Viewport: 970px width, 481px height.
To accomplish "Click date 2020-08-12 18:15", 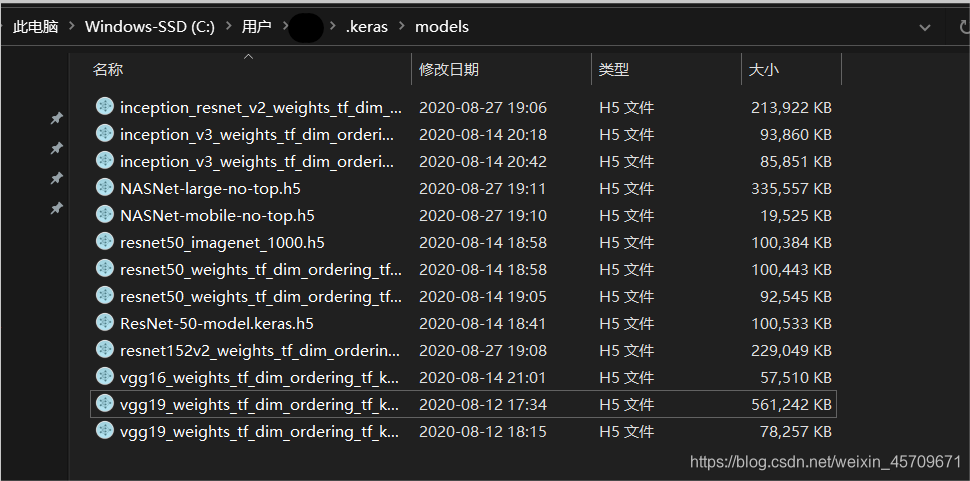I will (483, 432).
